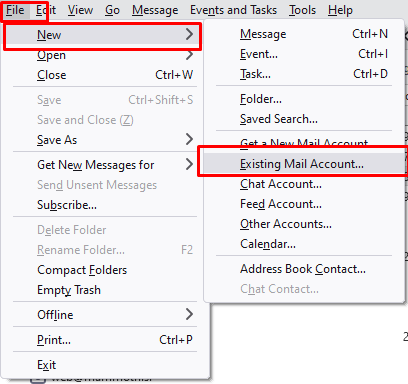
Task: Open the View menu
Action: (x=80, y=10)
